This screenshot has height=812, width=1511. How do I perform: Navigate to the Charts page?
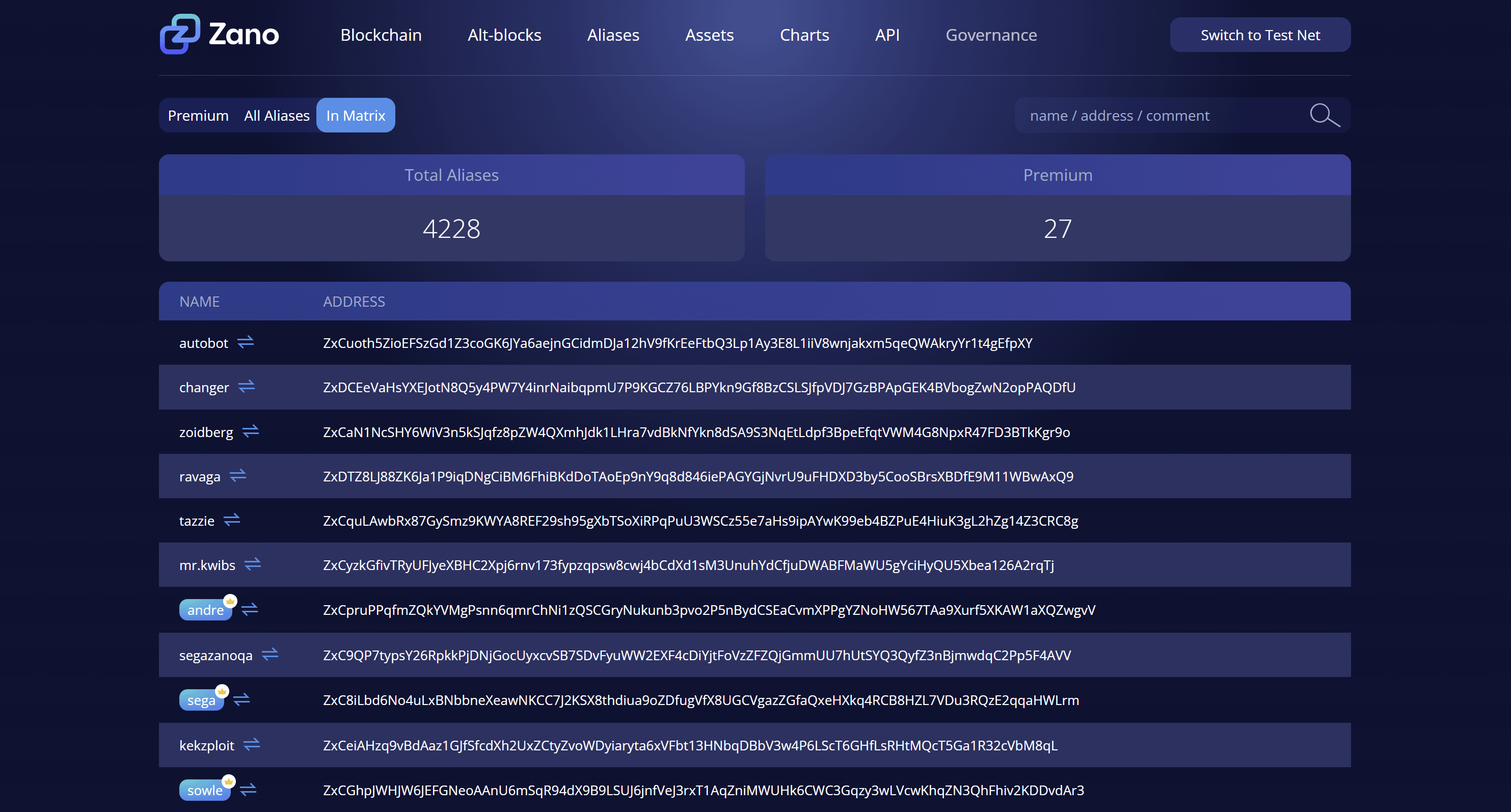[804, 35]
